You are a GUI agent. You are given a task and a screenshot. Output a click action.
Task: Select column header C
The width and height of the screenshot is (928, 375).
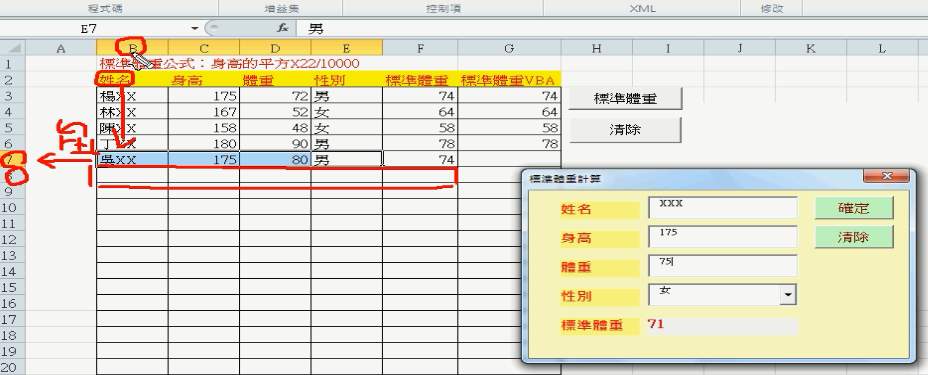(x=204, y=49)
